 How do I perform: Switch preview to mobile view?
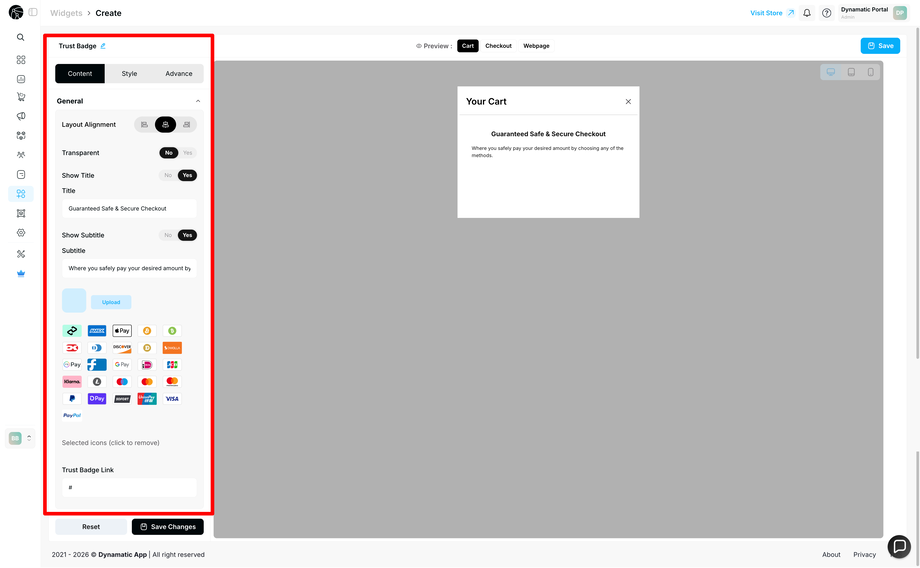click(870, 72)
